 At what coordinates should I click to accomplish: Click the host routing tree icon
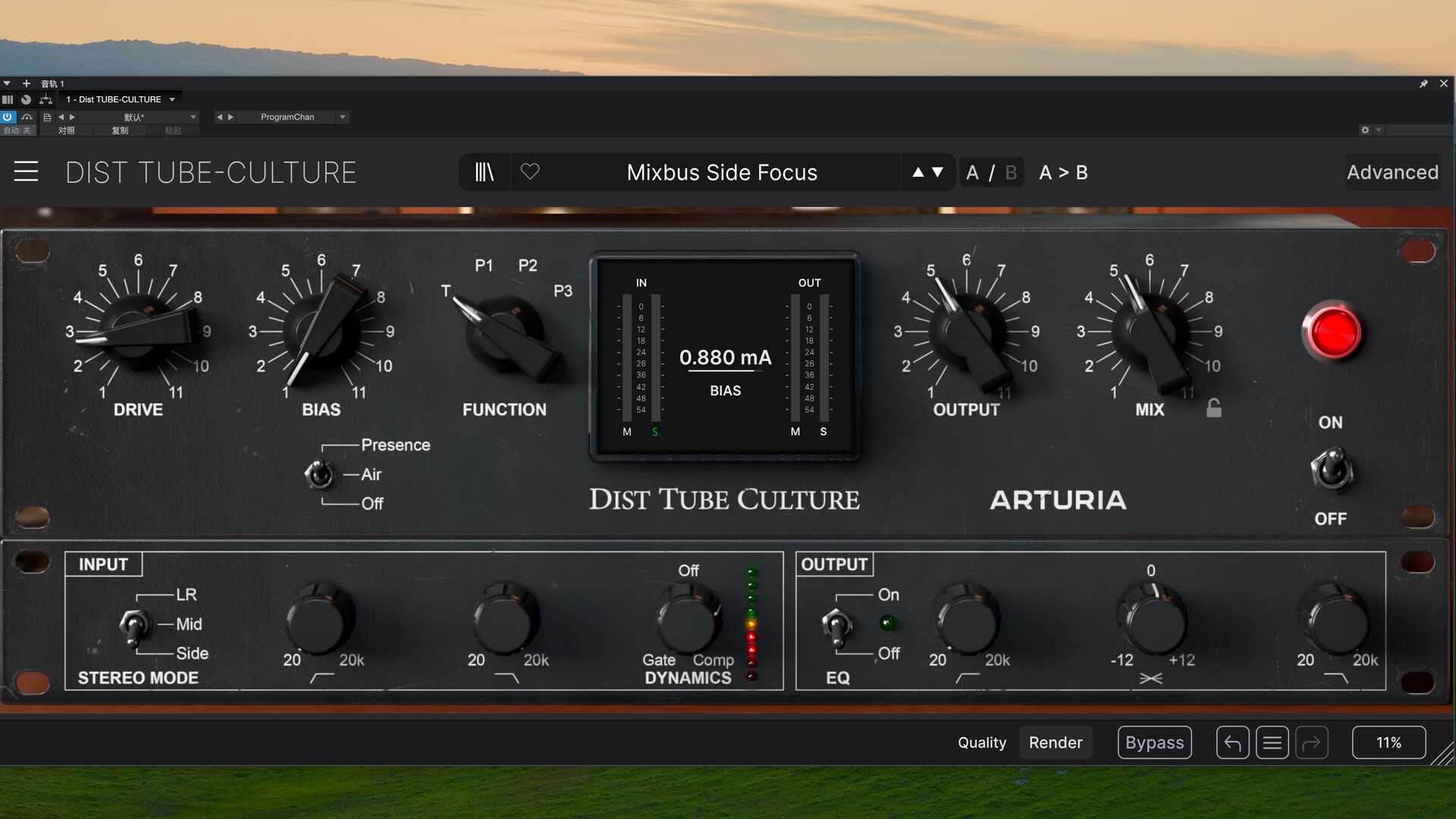coord(45,99)
